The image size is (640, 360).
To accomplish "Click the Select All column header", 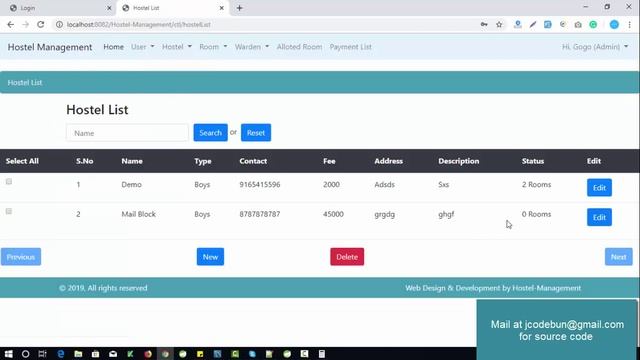I will [x=22, y=161].
